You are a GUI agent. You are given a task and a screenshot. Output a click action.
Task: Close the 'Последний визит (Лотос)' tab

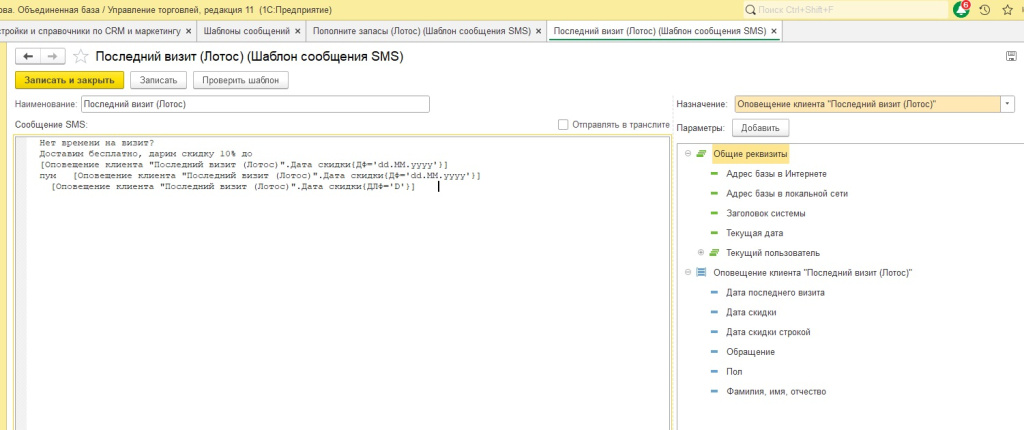coord(773,31)
